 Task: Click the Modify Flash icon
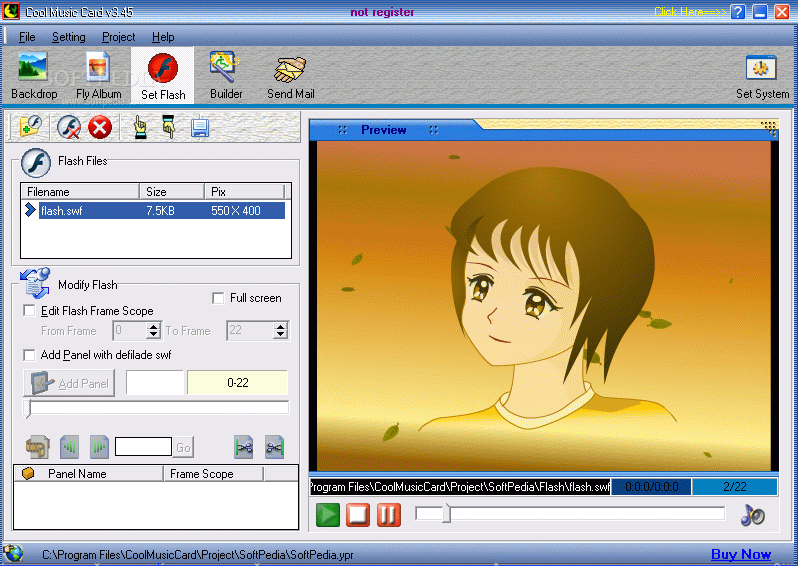[x=35, y=283]
